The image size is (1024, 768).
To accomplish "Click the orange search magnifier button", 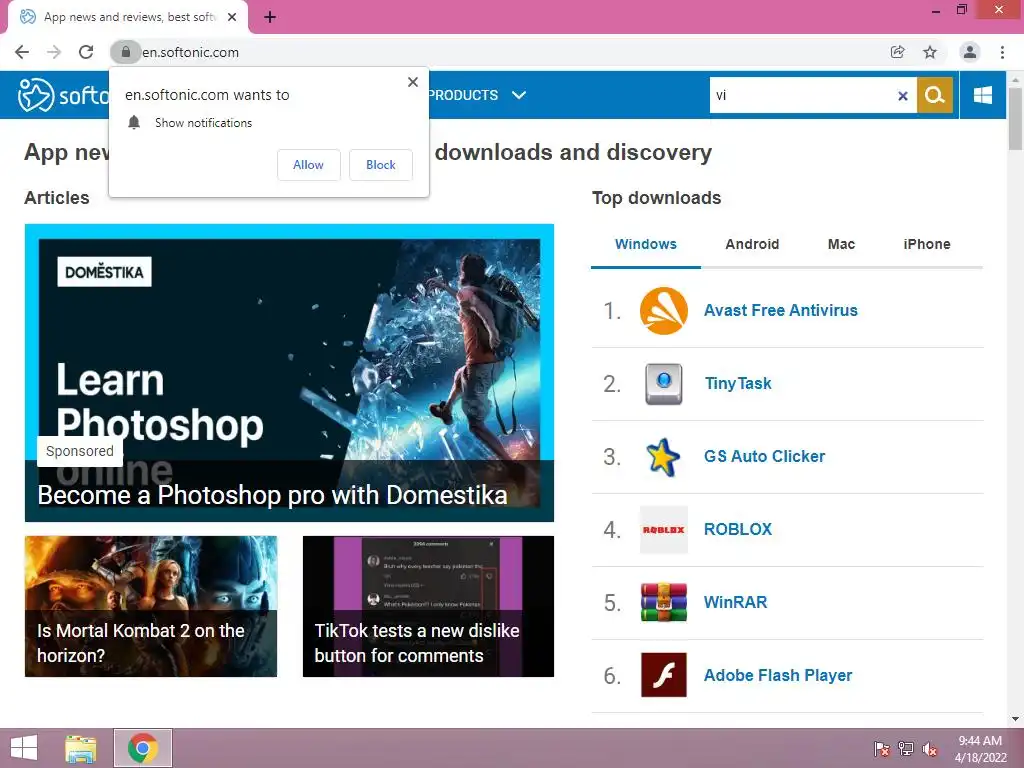I will (935, 95).
